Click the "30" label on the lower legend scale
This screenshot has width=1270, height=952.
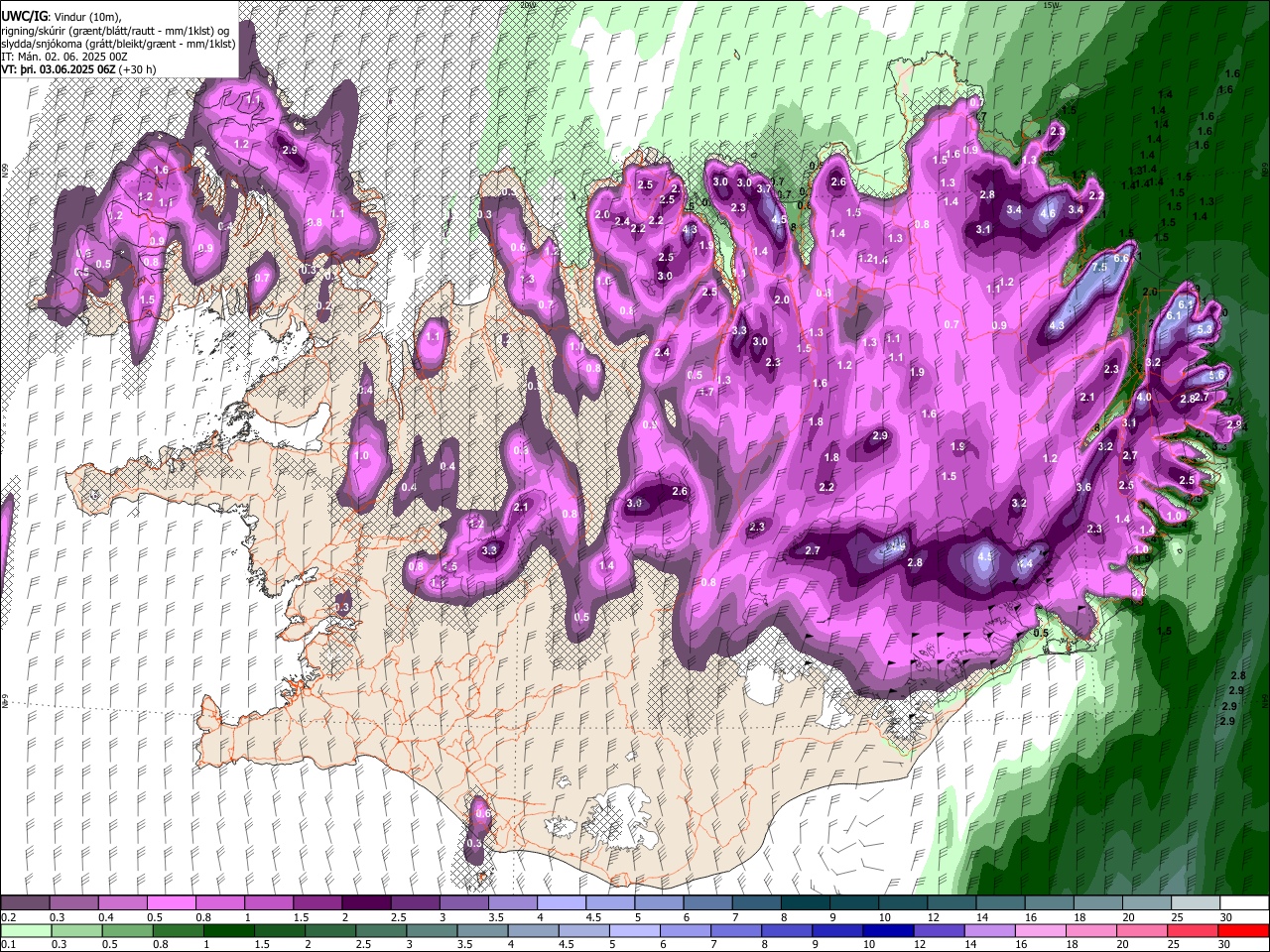1226,945
